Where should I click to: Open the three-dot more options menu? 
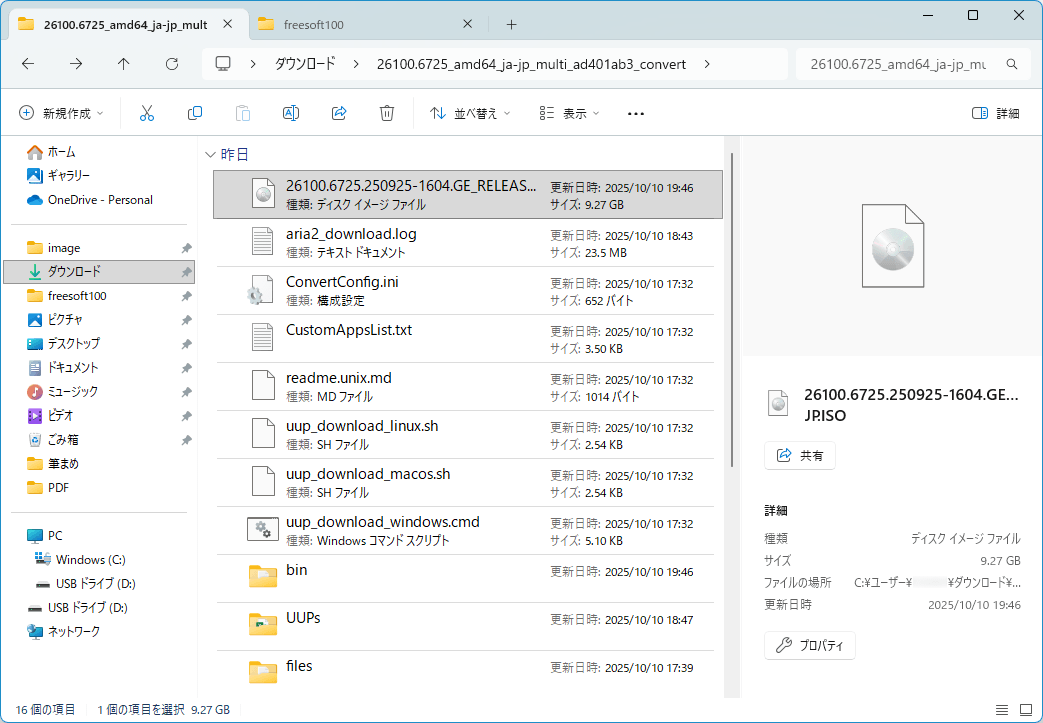click(x=635, y=114)
